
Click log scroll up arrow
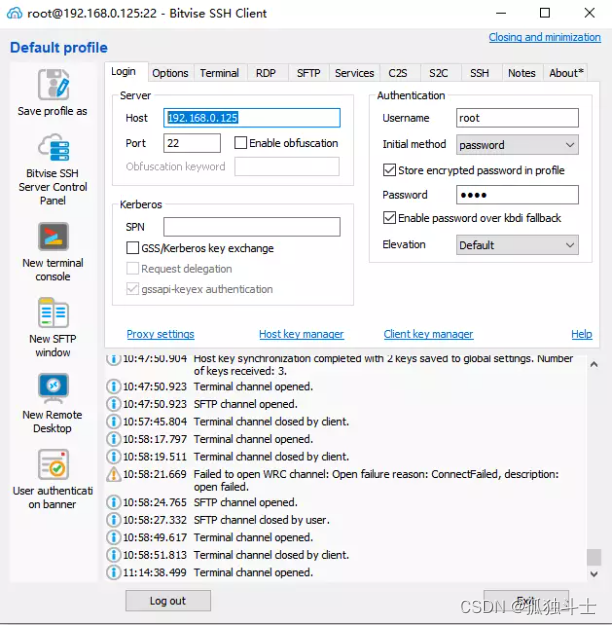click(x=594, y=364)
